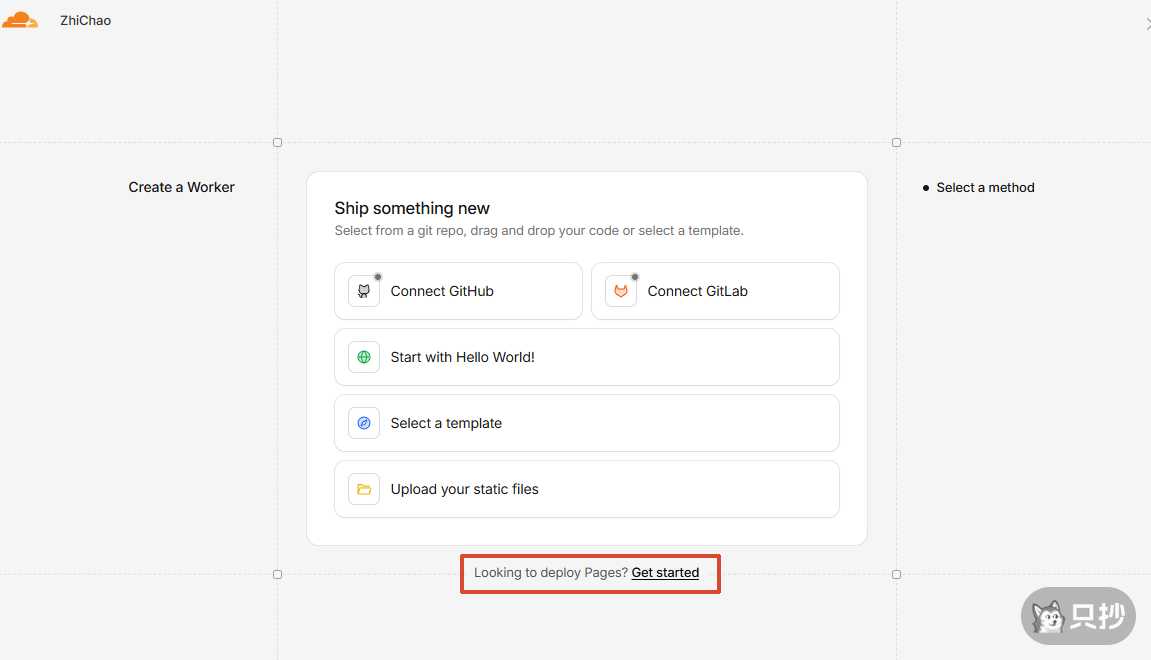1151x660 pixels.
Task: Click the Select a method step
Action: [985, 188]
